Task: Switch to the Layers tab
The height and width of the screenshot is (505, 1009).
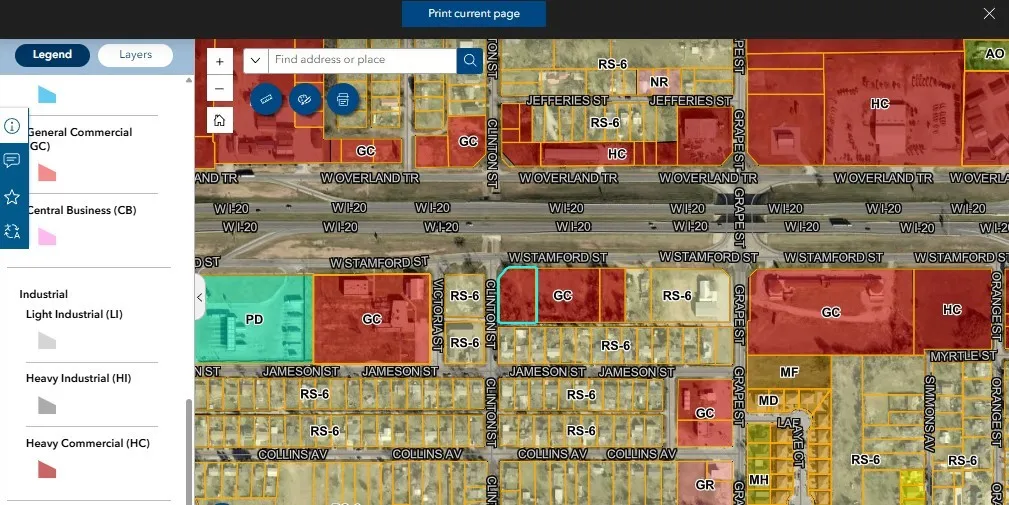Action: tap(135, 55)
